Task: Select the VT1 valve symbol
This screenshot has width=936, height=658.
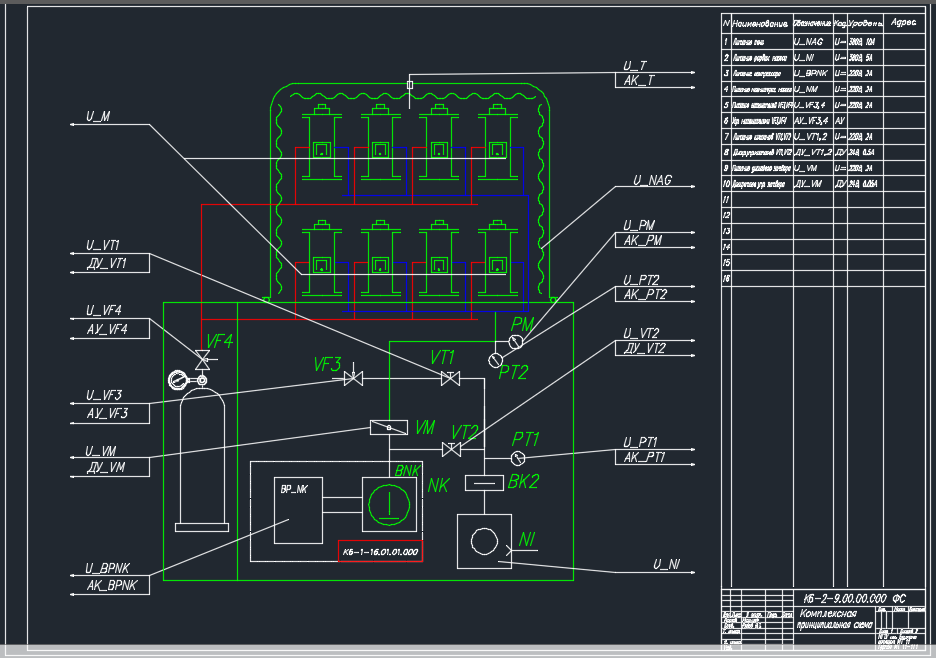Action: coord(451,378)
